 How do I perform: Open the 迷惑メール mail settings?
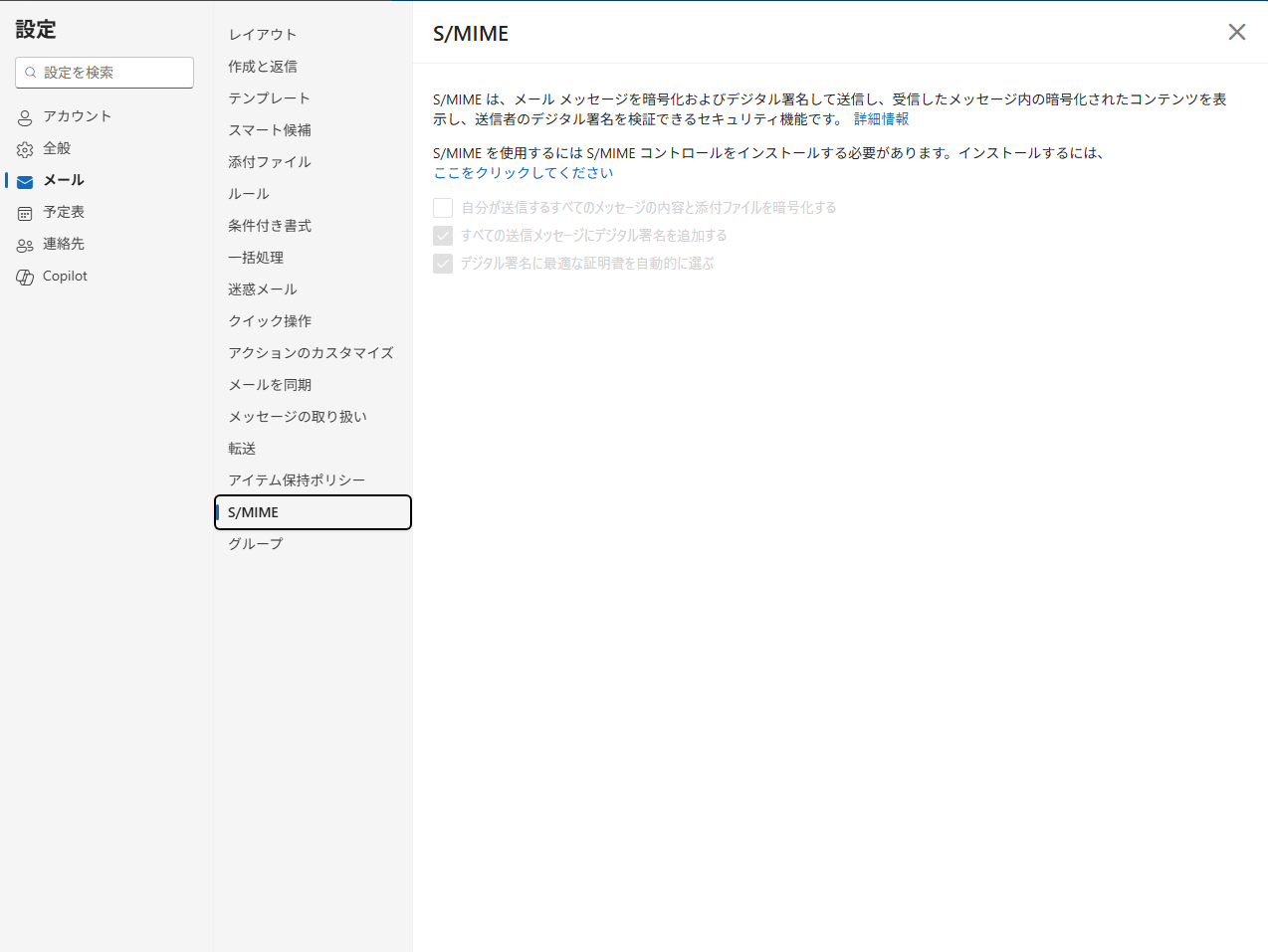point(313,289)
